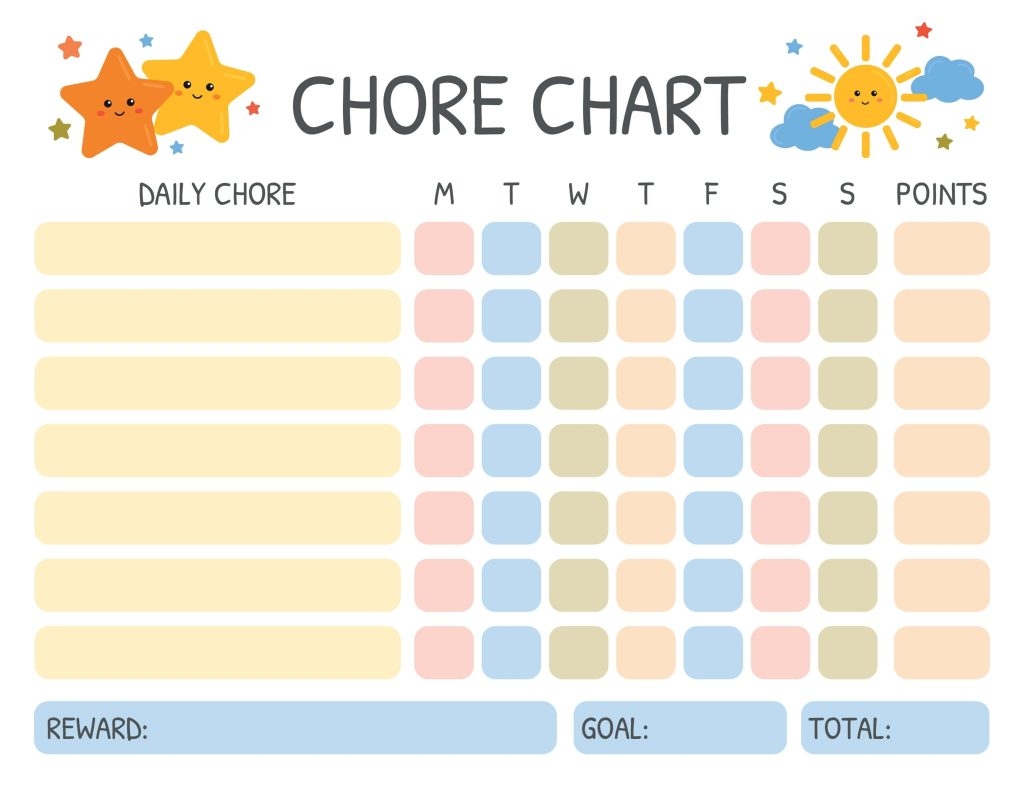
Task: Select the TOTAL field
Action: [x=895, y=728]
